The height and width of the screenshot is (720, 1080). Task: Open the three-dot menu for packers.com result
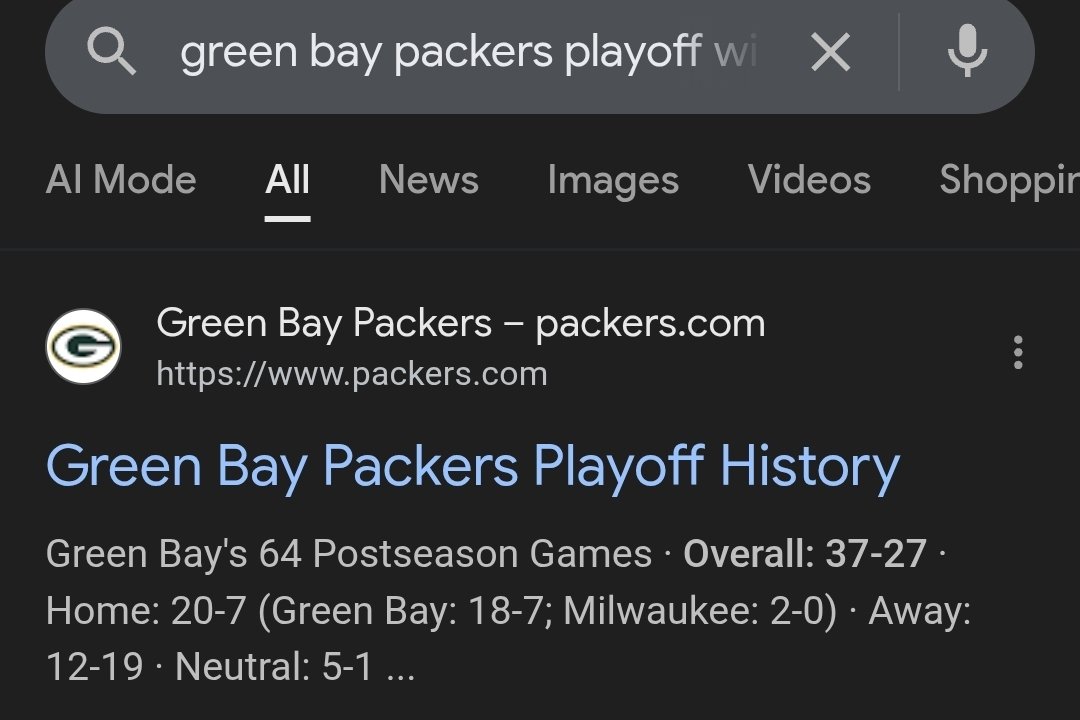click(x=1018, y=353)
